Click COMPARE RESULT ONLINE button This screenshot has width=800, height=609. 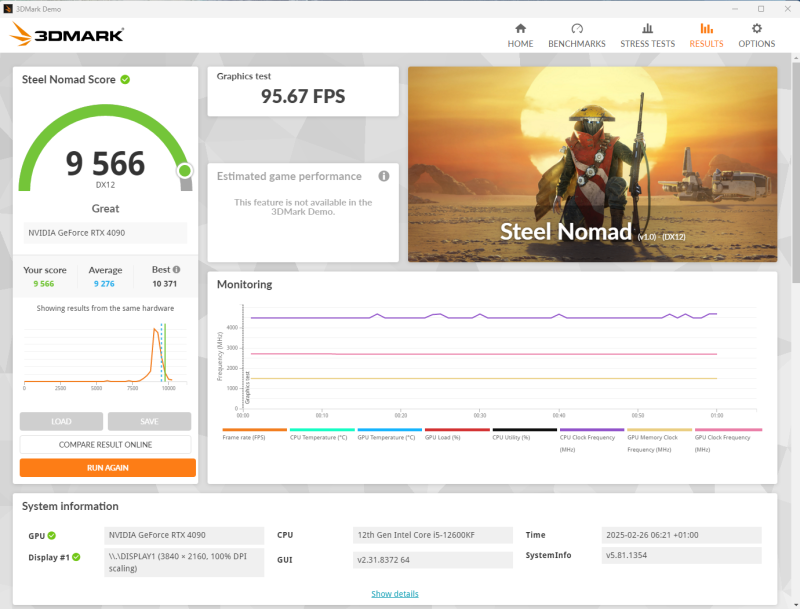click(105, 444)
